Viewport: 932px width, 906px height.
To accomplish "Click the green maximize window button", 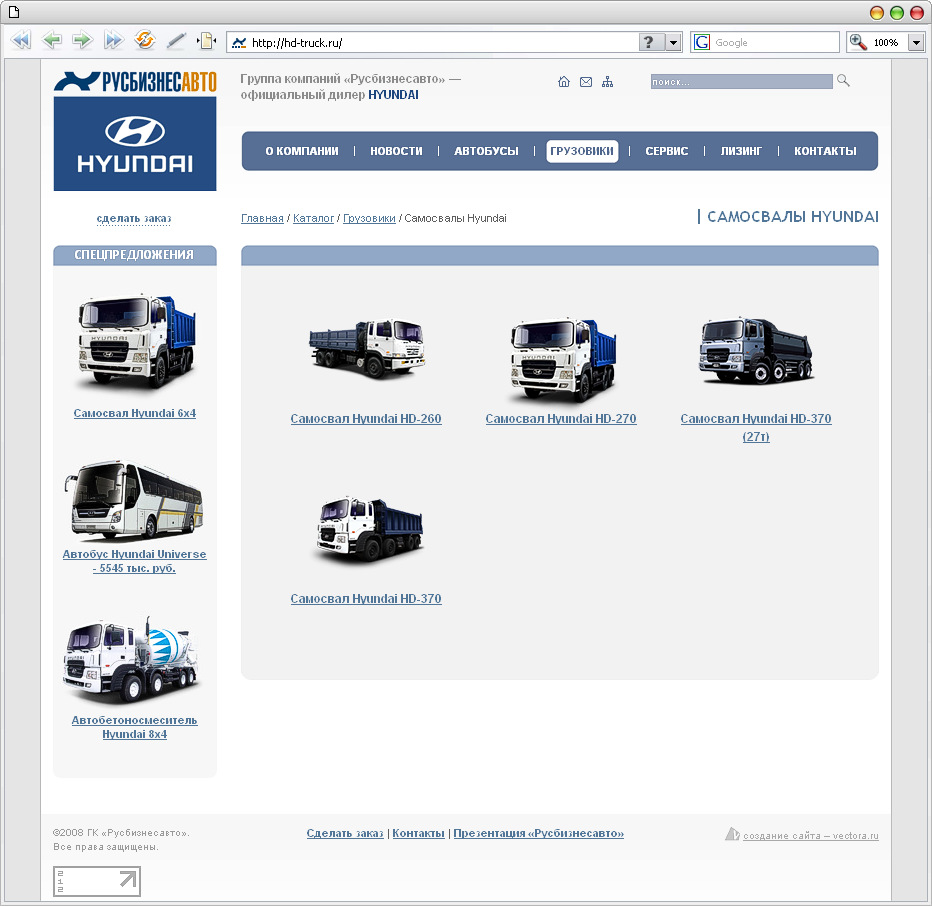I will [x=897, y=12].
